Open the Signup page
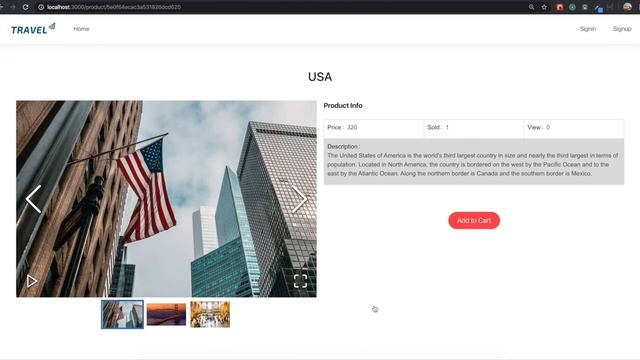640x360 pixels. pos(622,29)
